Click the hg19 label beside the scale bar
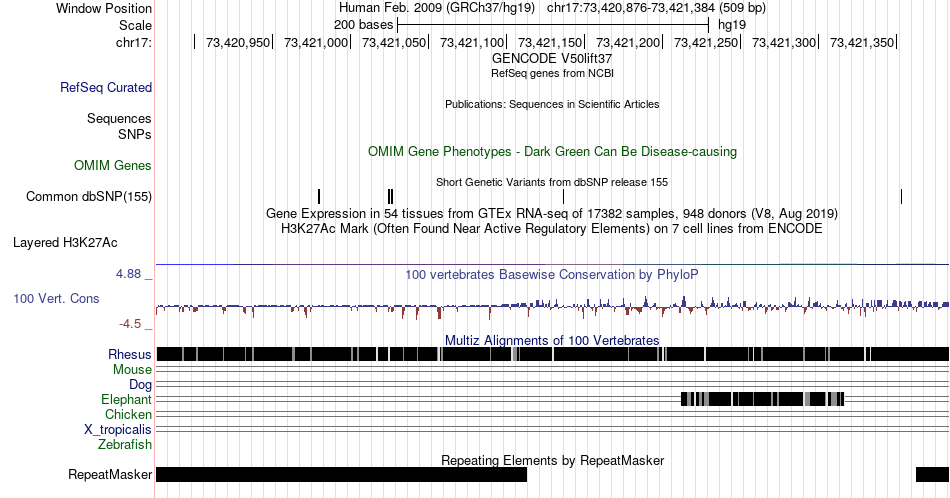Screen dimensions: 950x498 coord(732,25)
